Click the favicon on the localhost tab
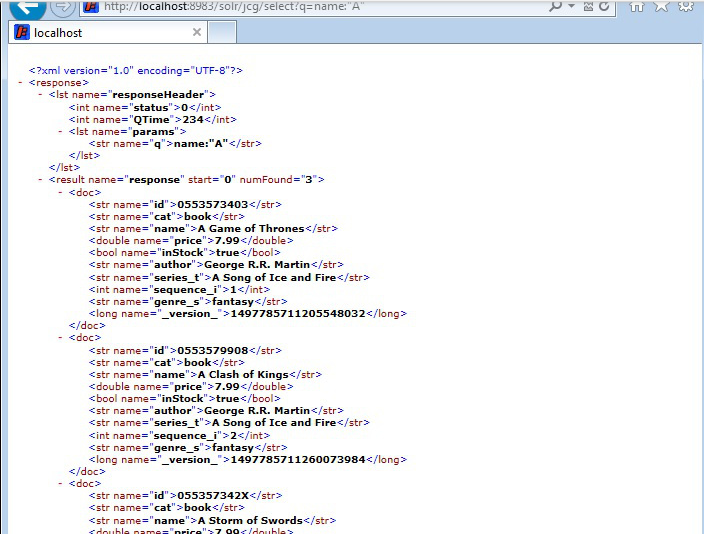 pyautogui.click(x=22, y=32)
